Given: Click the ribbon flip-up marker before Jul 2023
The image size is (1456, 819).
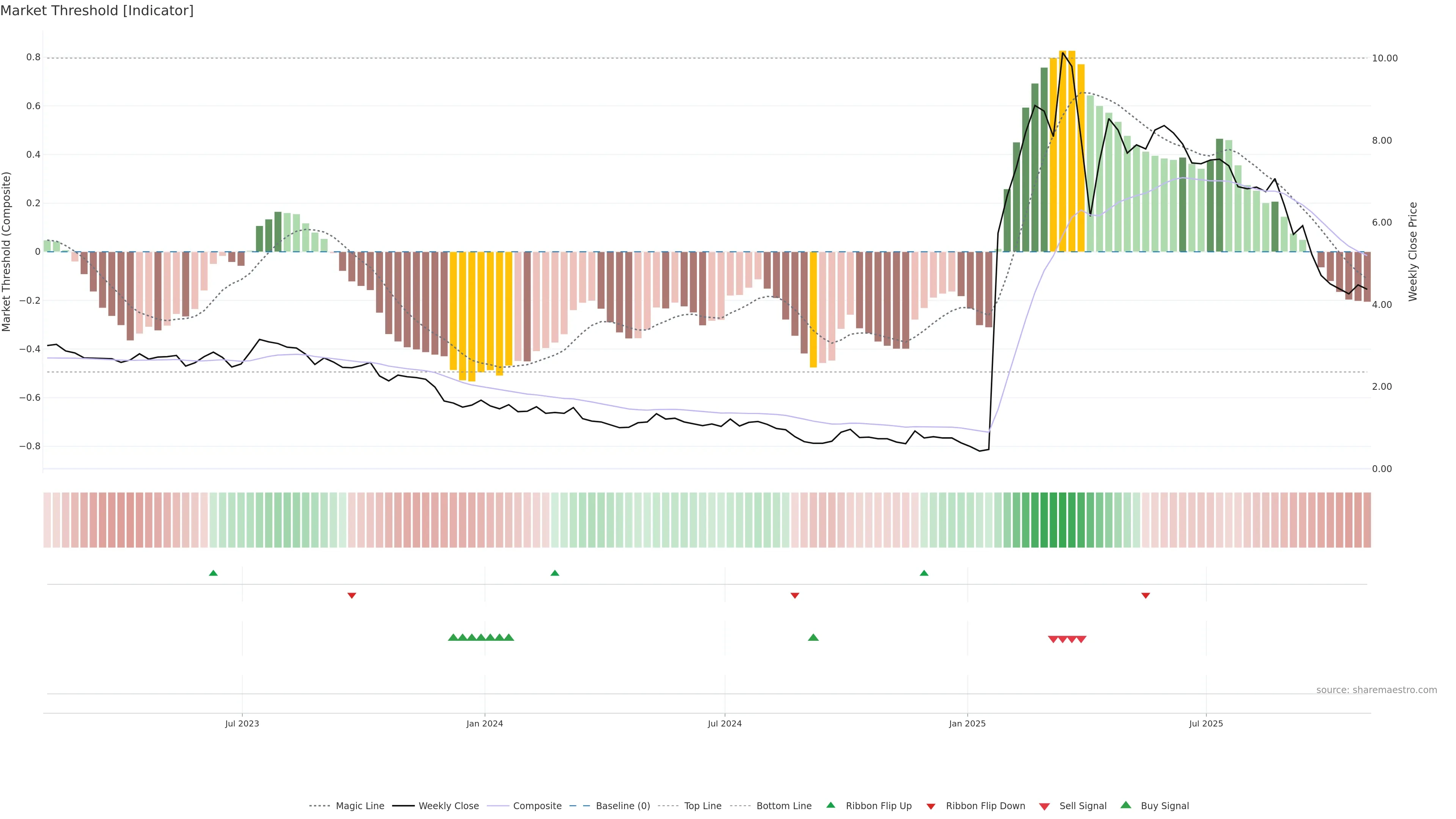Looking at the screenshot, I should tap(213, 573).
